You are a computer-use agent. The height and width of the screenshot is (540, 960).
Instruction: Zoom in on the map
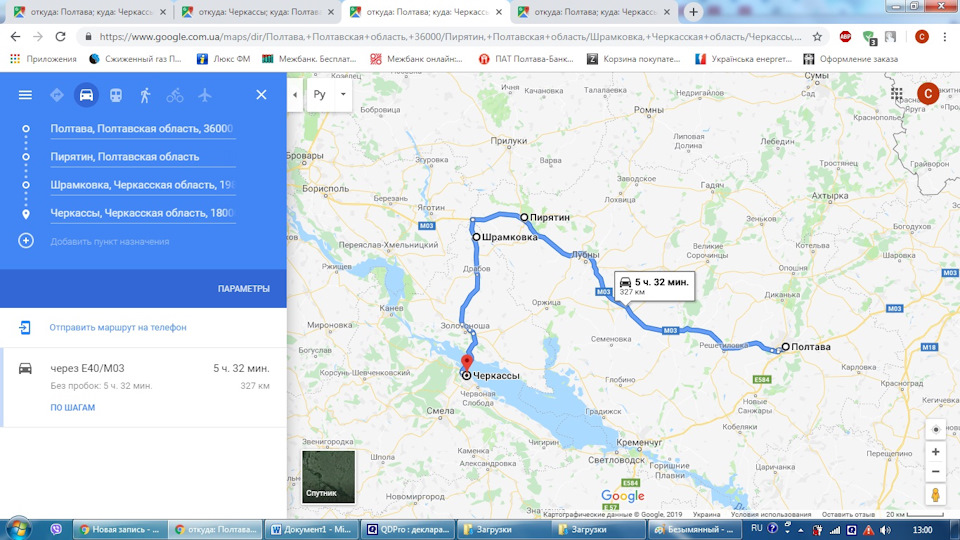936,452
